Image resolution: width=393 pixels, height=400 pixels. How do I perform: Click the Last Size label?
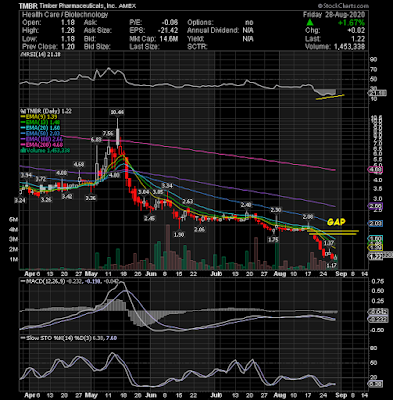coord(144,47)
